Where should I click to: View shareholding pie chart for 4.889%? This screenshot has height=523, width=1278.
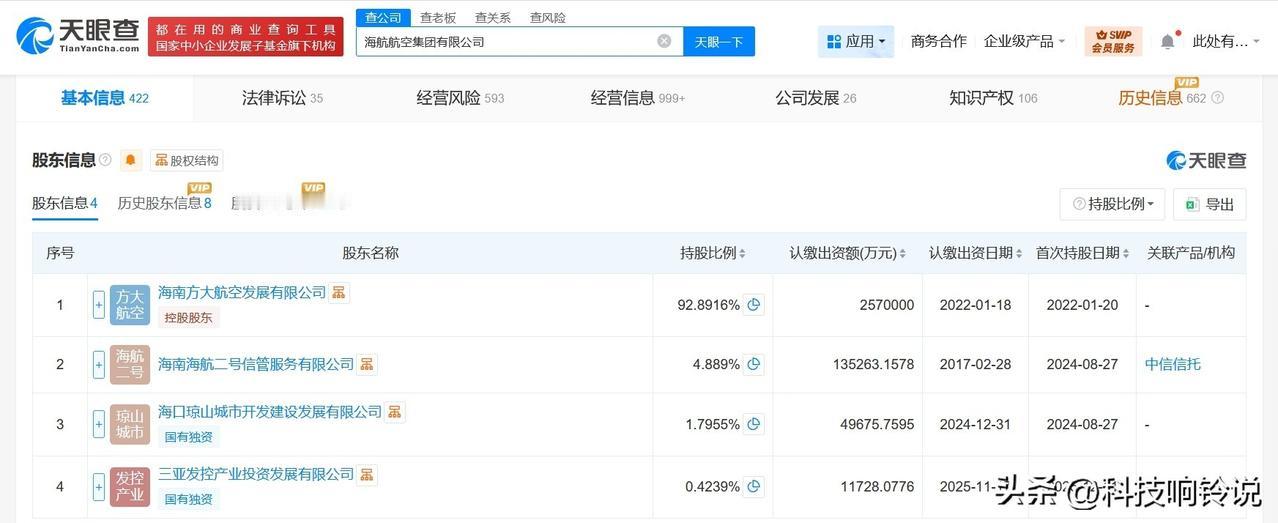click(x=754, y=365)
